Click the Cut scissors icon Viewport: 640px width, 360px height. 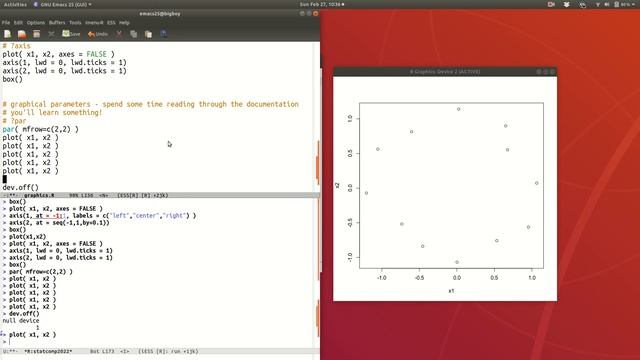tap(119, 34)
